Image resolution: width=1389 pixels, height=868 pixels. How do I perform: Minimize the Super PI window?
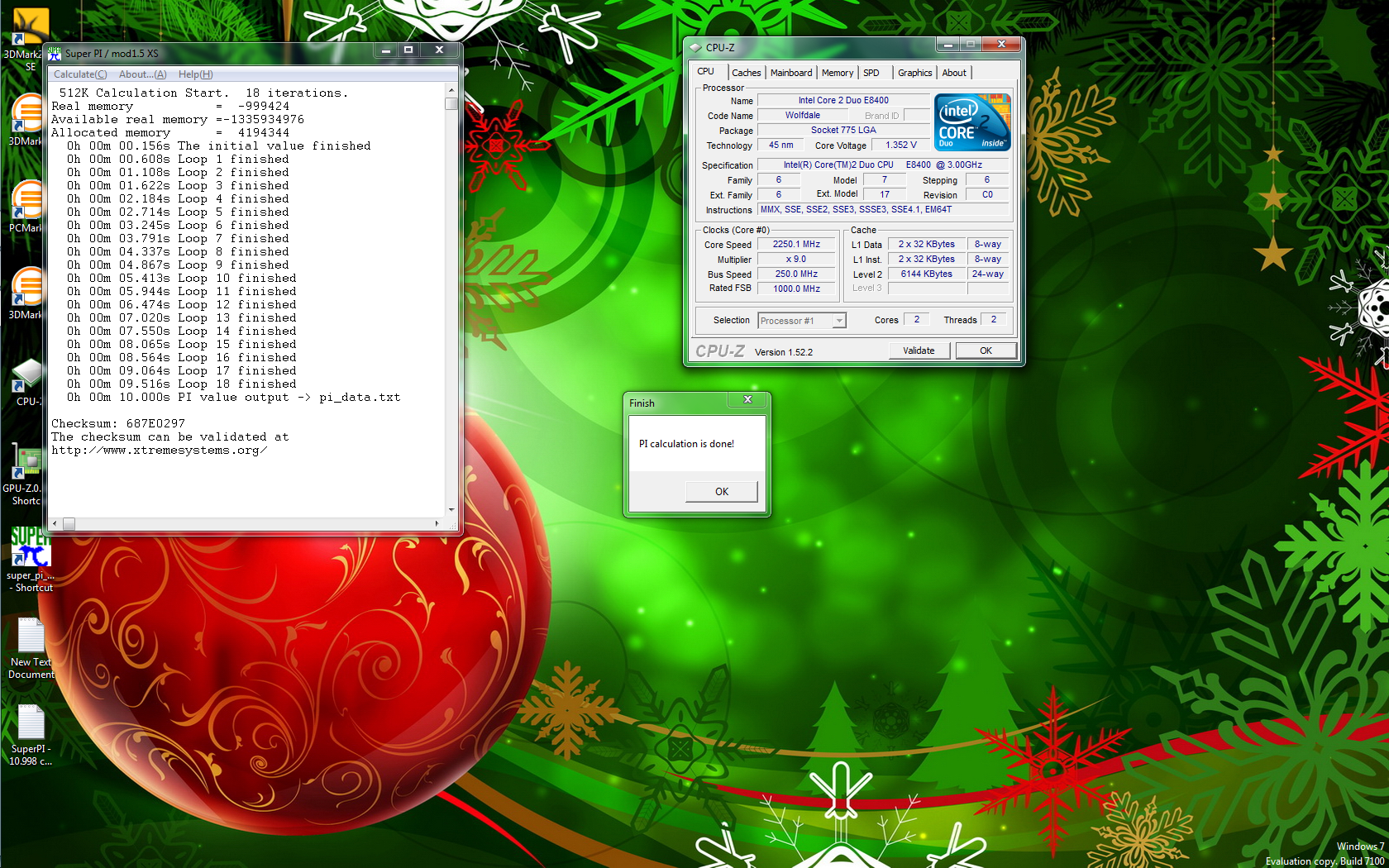385,50
